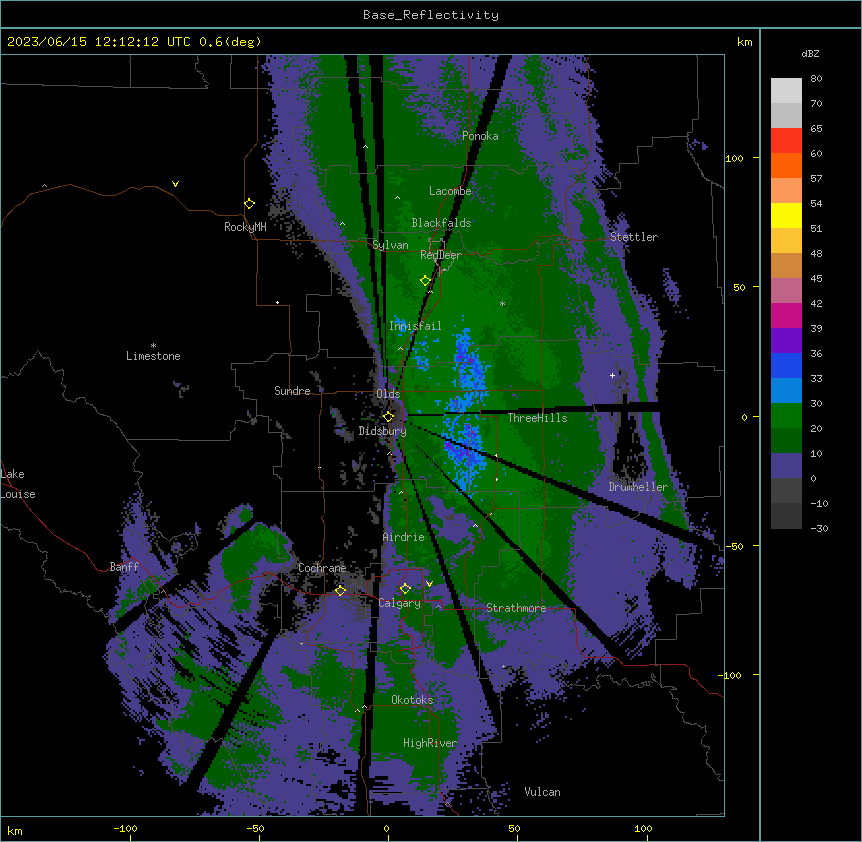Click the red 65 dBZ legend swatch
862x842 pixels.
click(x=786, y=141)
